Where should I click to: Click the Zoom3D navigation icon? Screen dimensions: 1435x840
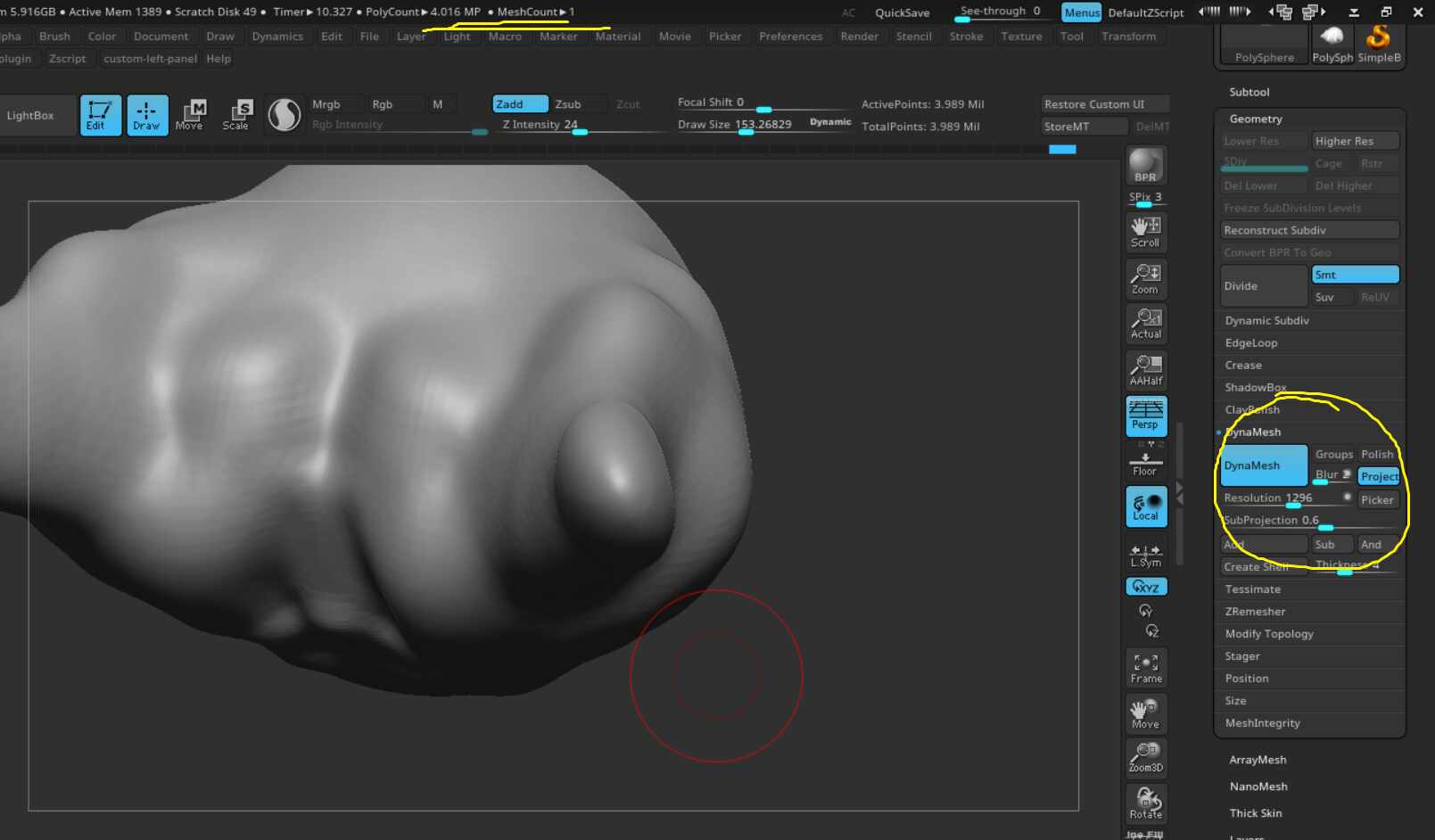click(1146, 757)
